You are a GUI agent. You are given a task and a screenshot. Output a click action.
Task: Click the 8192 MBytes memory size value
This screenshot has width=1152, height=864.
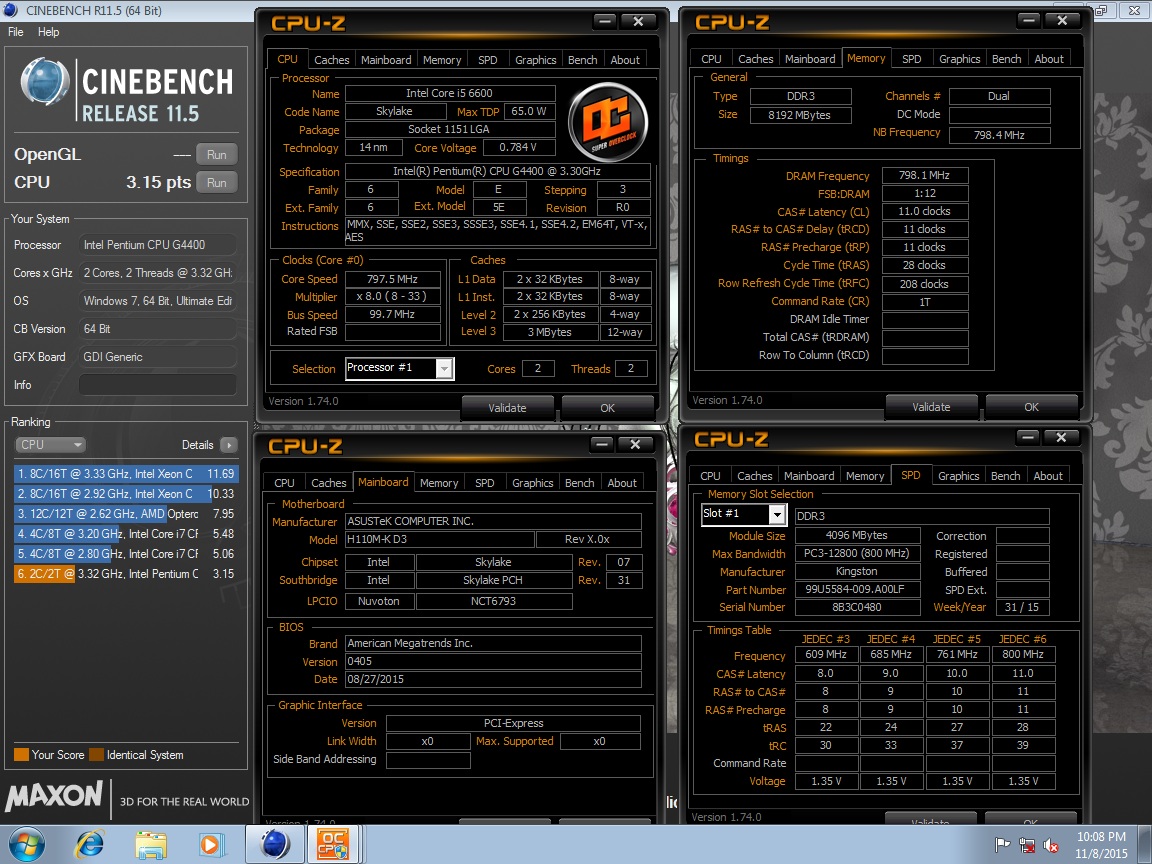click(799, 115)
